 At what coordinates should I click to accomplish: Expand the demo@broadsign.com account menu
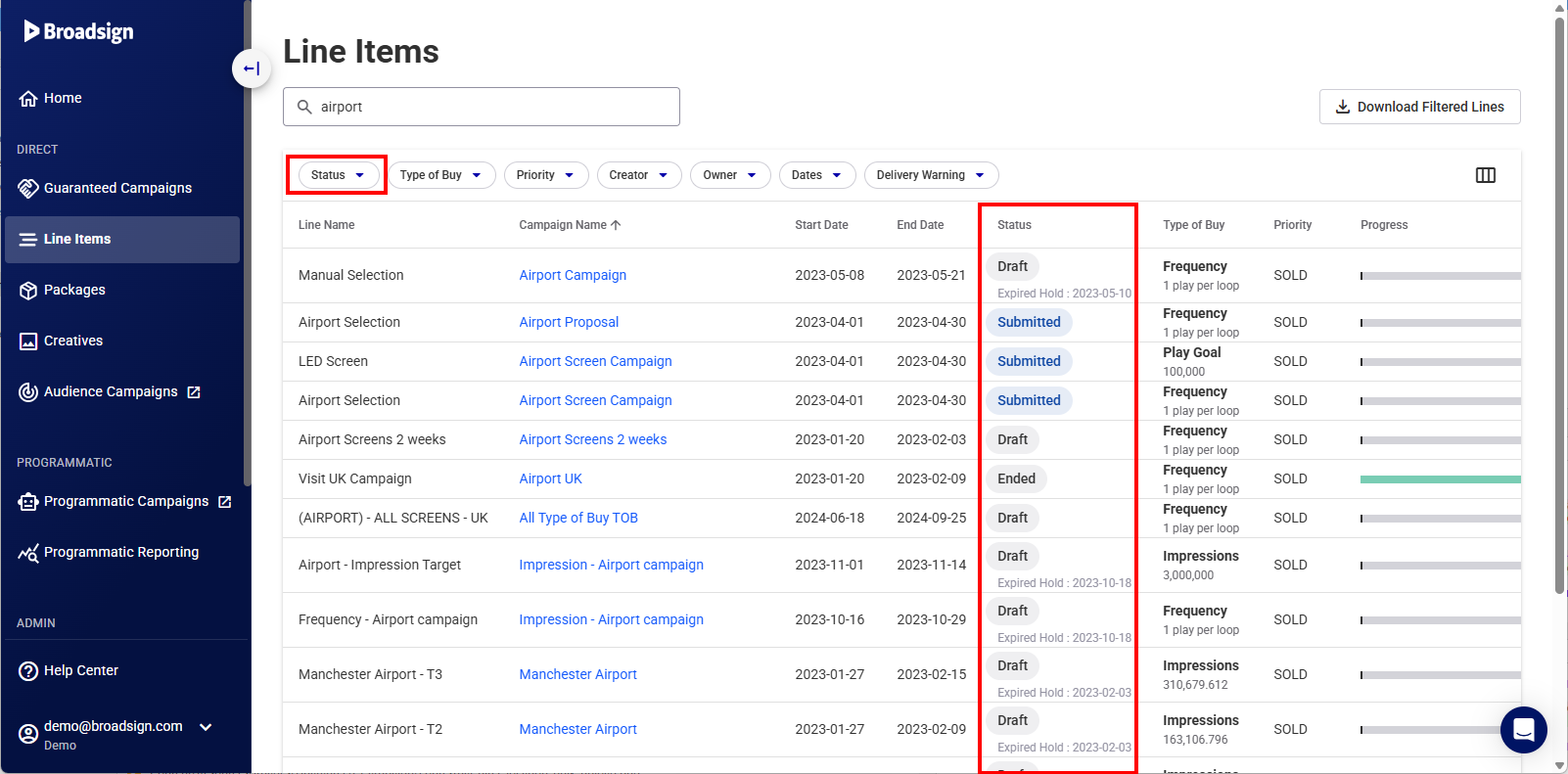206,727
